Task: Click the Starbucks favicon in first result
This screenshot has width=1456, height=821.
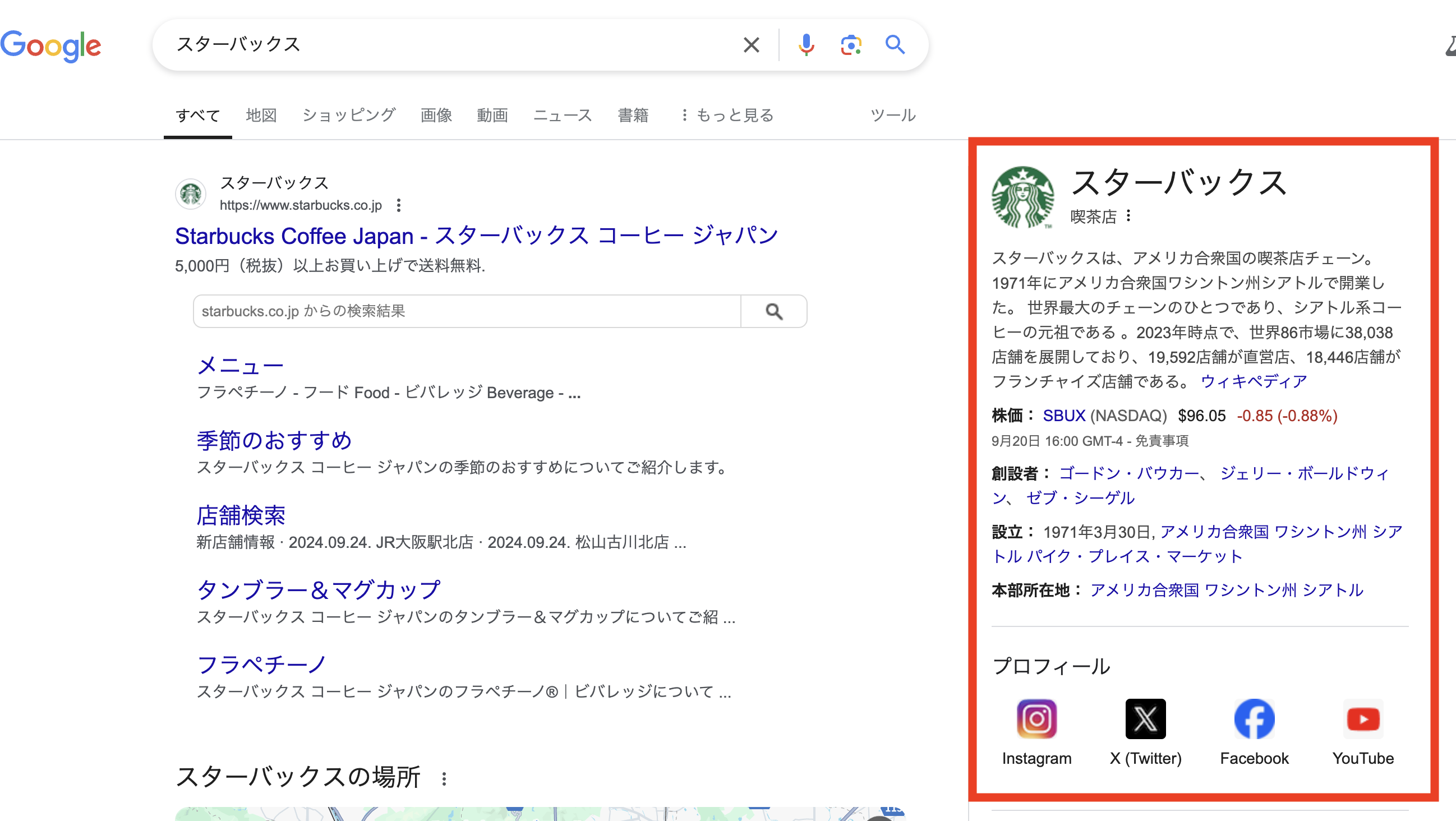Action: 191,194
